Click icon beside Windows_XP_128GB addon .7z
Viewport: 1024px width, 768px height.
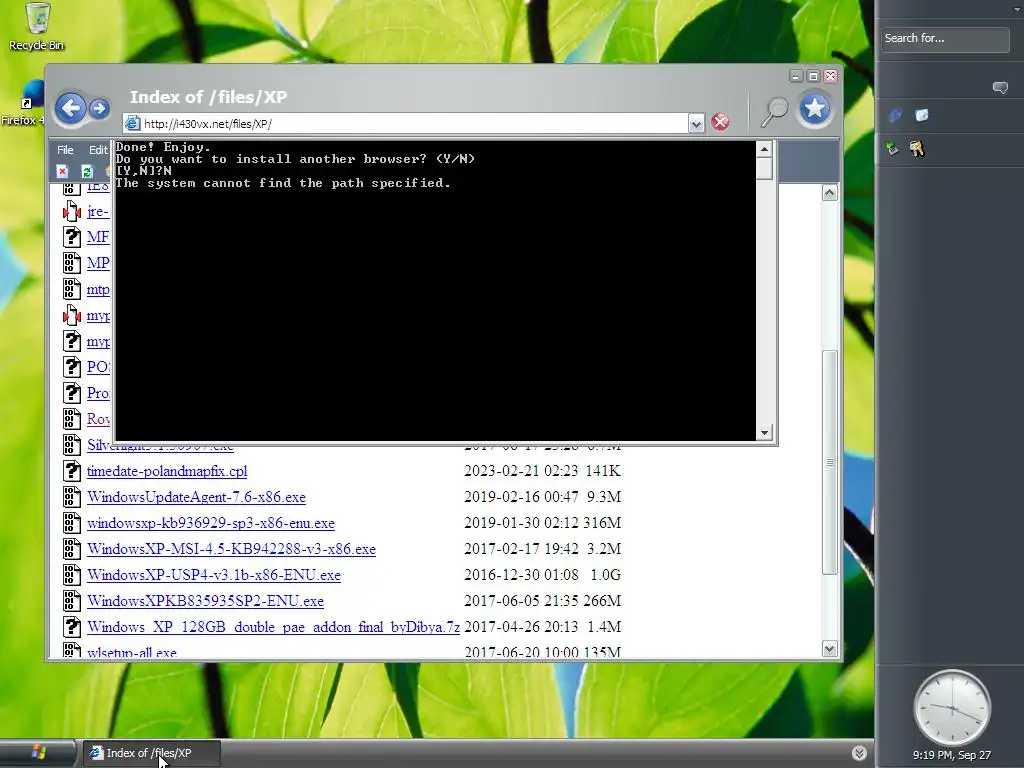[72, 627]
